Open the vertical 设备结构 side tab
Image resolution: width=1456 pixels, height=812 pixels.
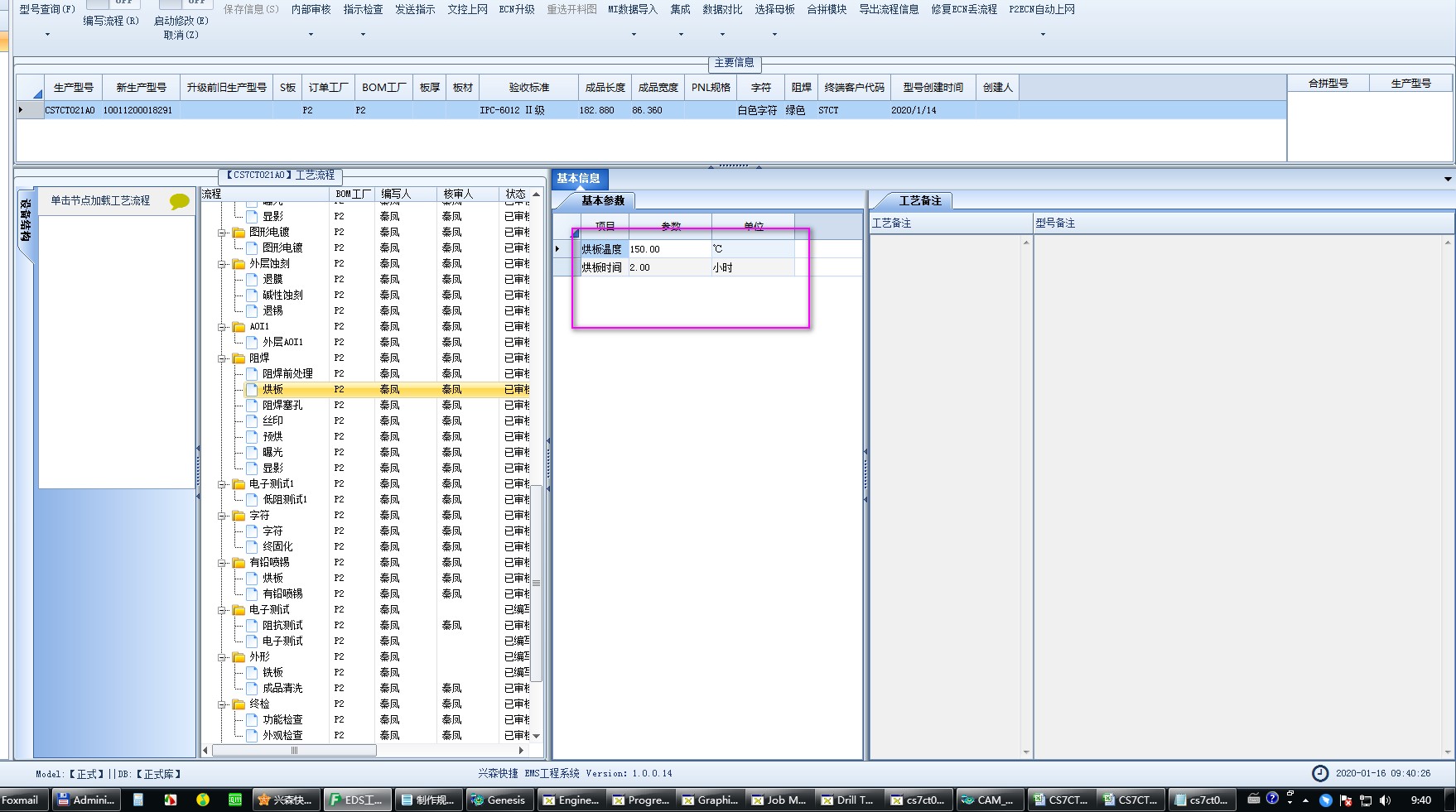tap(26, 222)
